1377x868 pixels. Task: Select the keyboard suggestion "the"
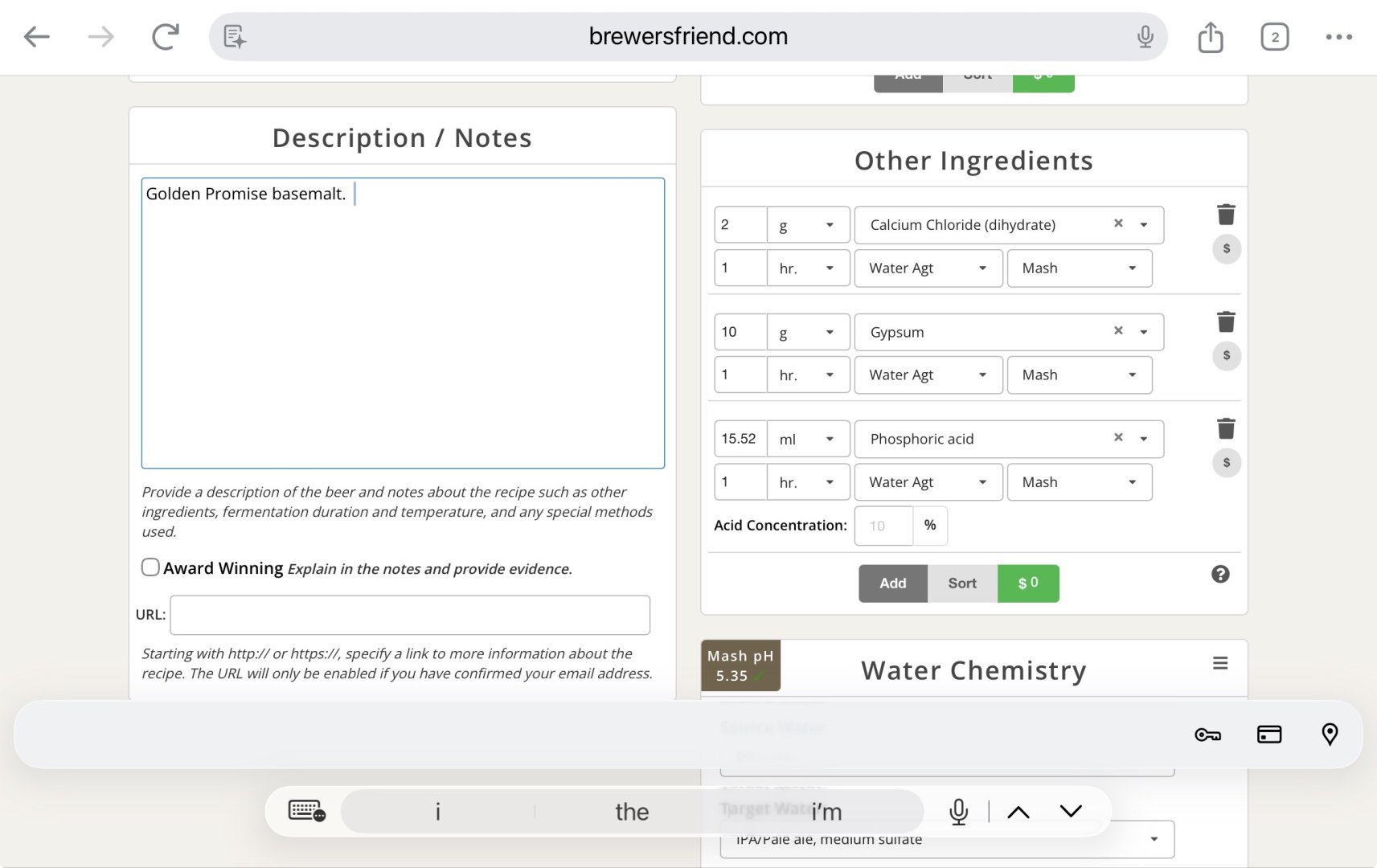[632, 812]
